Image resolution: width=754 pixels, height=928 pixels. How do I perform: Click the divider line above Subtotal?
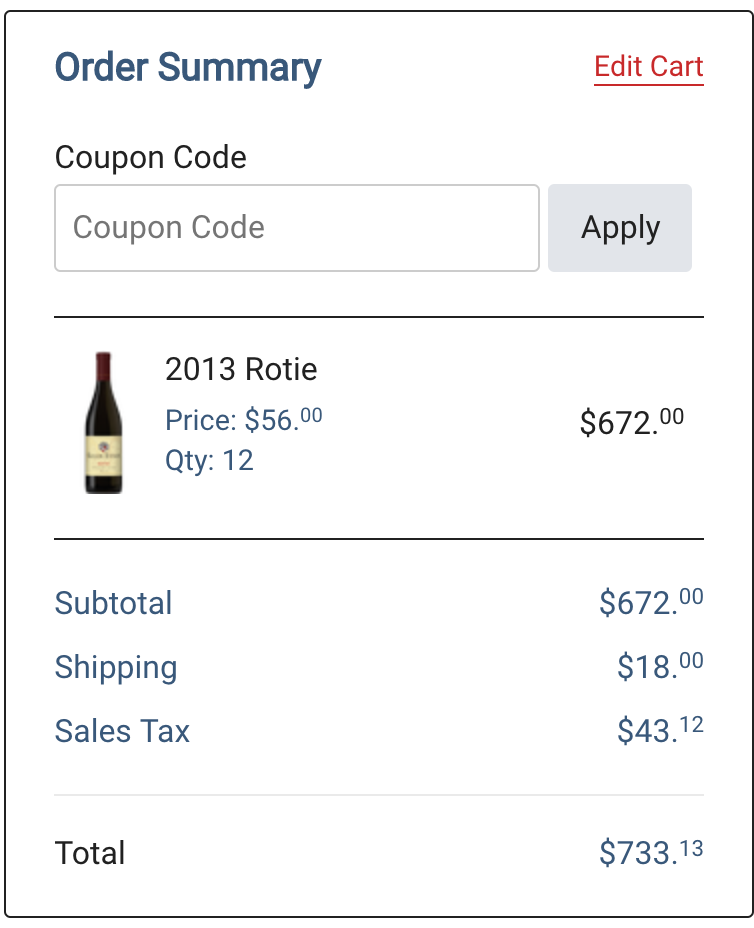click(379, 539)
